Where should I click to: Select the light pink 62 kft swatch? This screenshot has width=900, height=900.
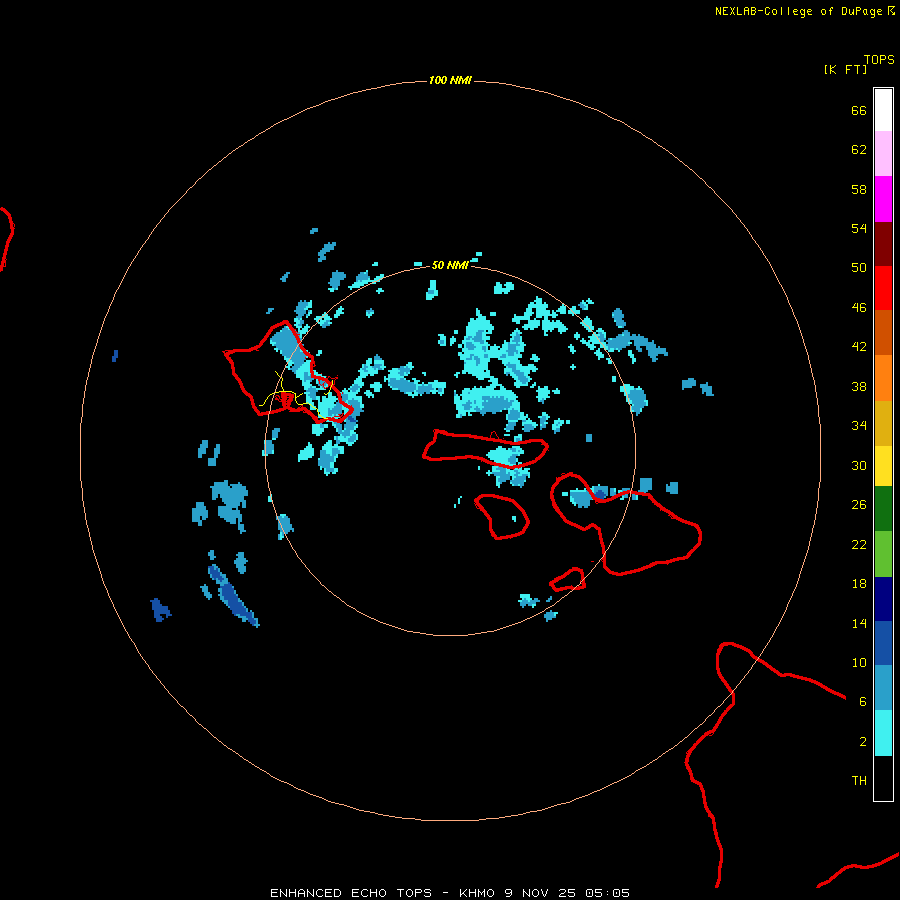[x=883, y=153]
